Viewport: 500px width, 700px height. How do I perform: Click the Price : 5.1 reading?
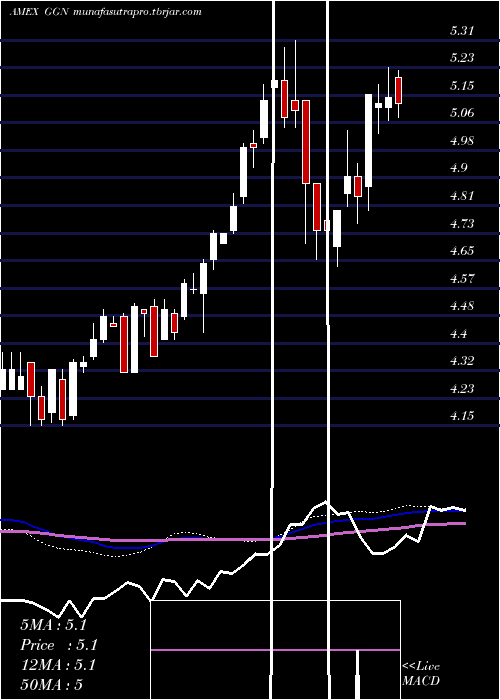point(58,645)
